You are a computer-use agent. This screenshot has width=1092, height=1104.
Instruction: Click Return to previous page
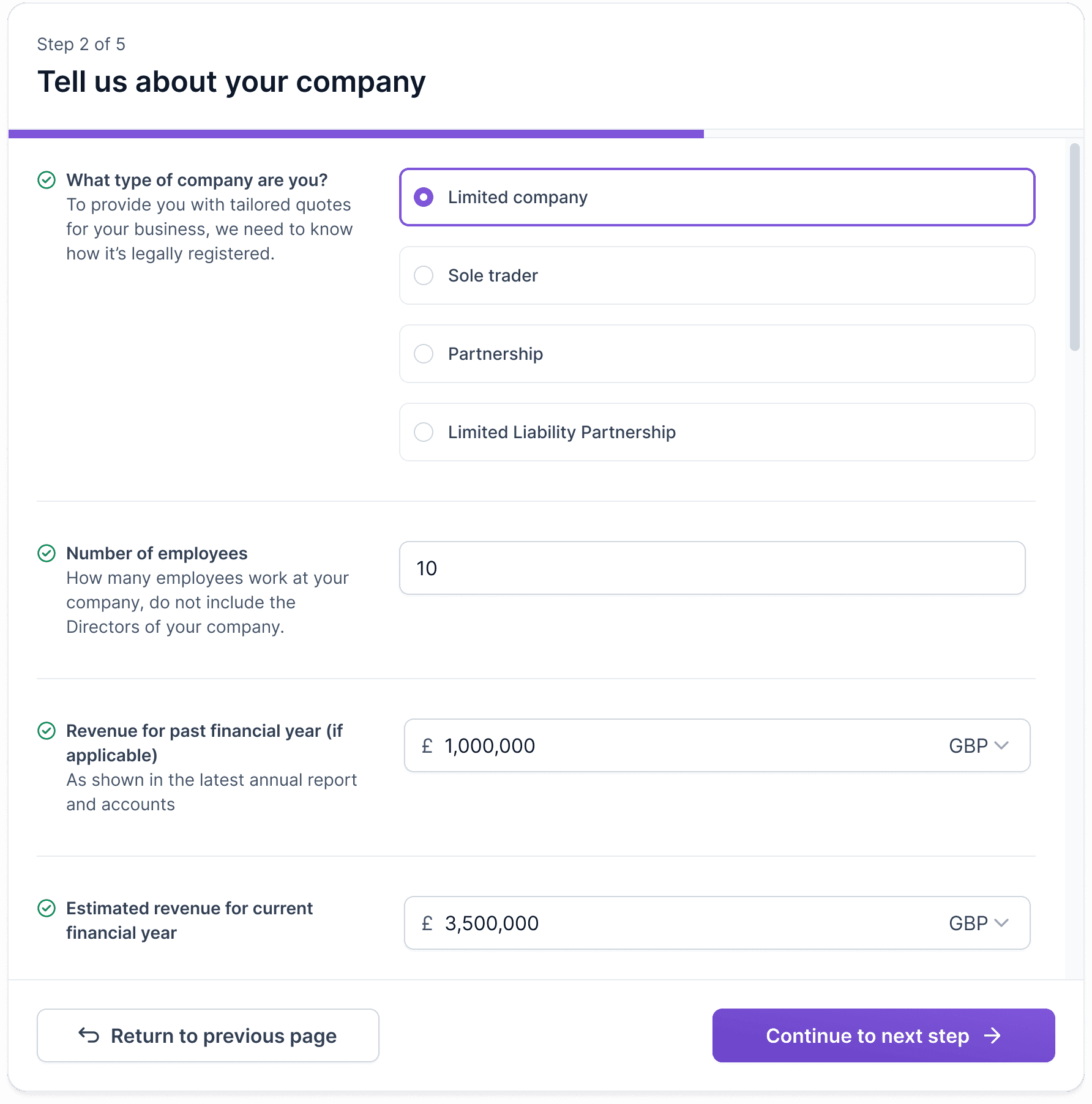[208, 1035]
